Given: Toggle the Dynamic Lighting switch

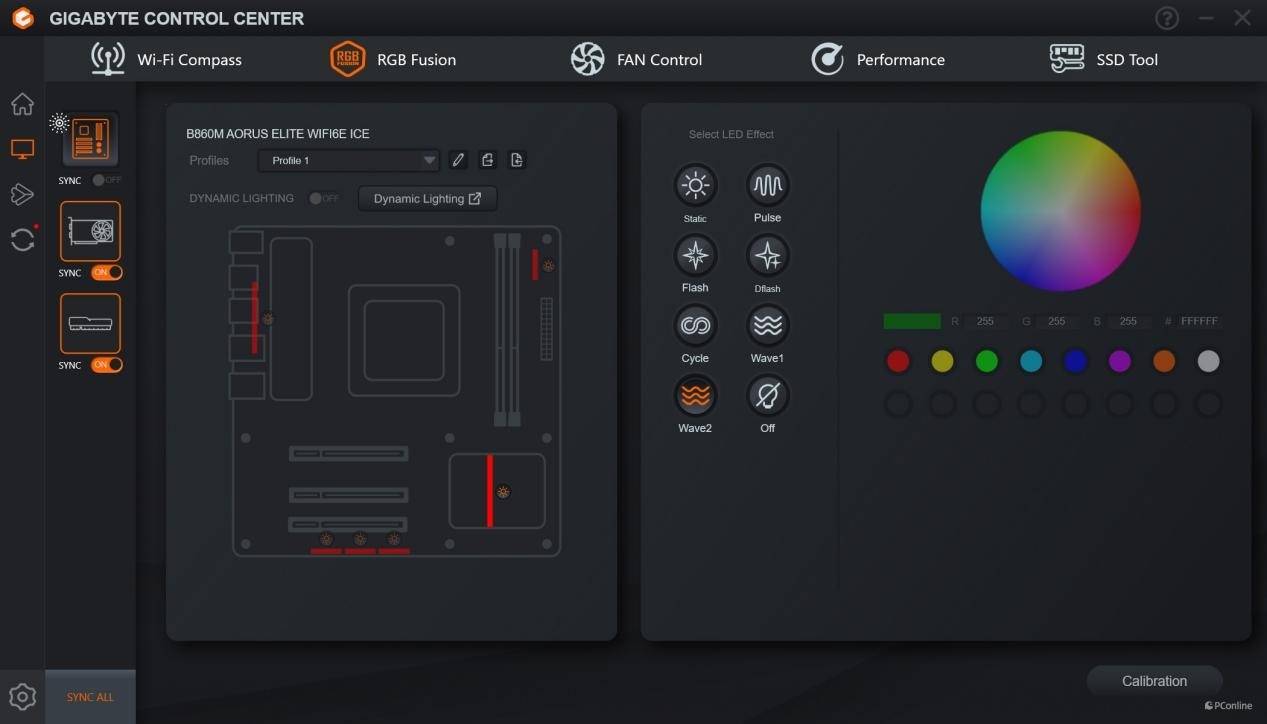Looking at the screenshot, I should tap(322, 198).
